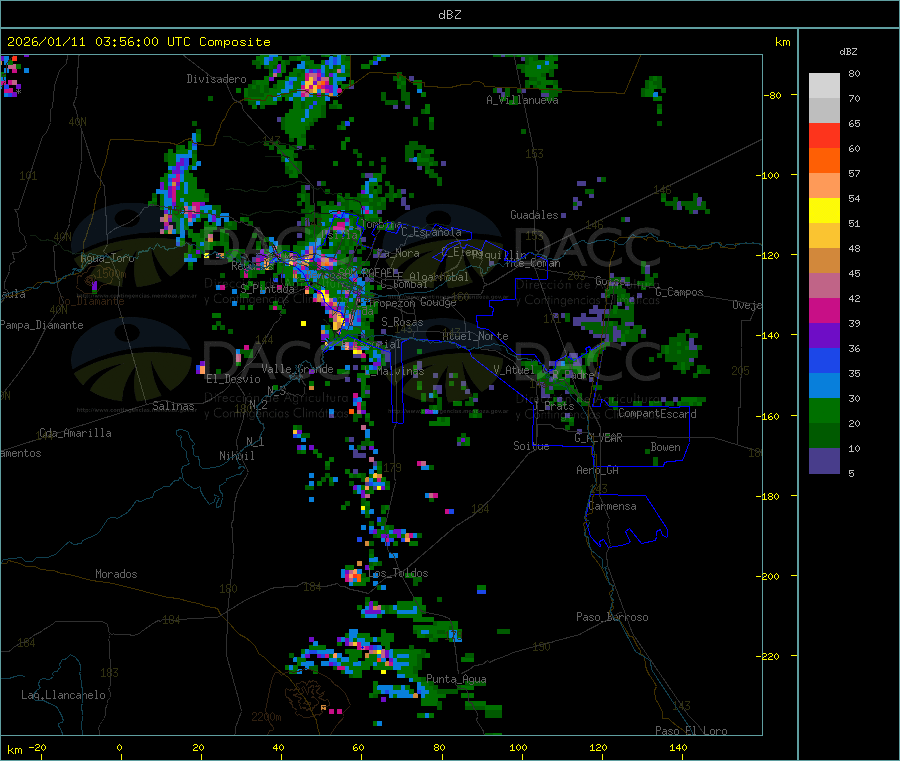This screenshot has height=761, width=900.
Task: Click the A_Villanueva place label
Action: [522, 100]
